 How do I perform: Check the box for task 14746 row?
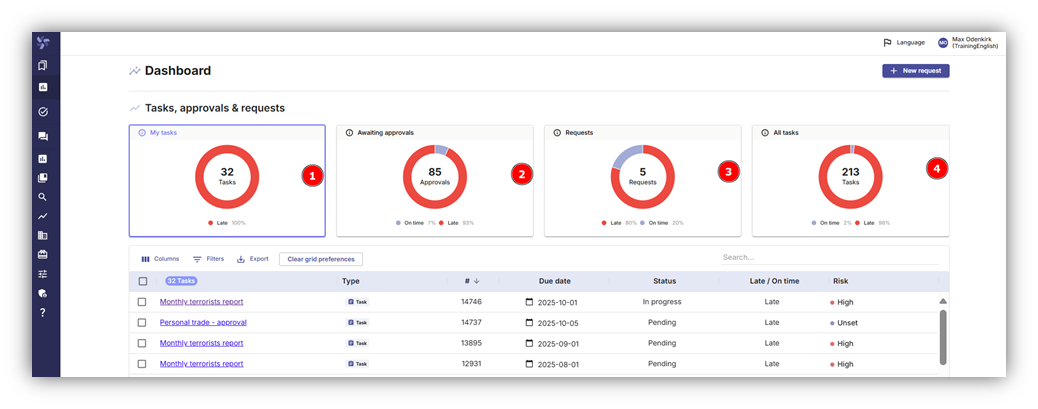(142, 302)
